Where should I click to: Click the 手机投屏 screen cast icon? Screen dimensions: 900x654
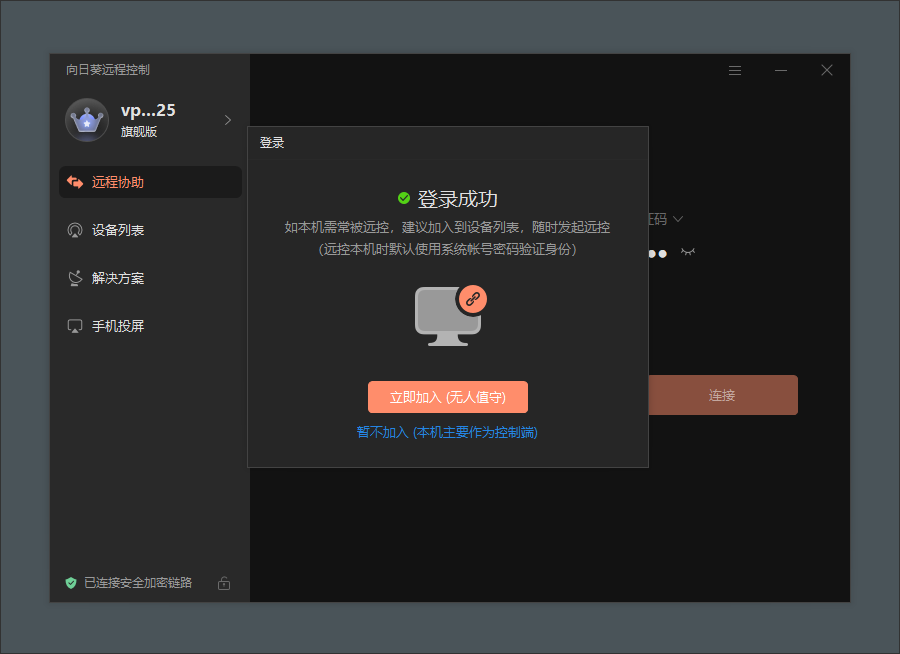(x=75, y=326)
